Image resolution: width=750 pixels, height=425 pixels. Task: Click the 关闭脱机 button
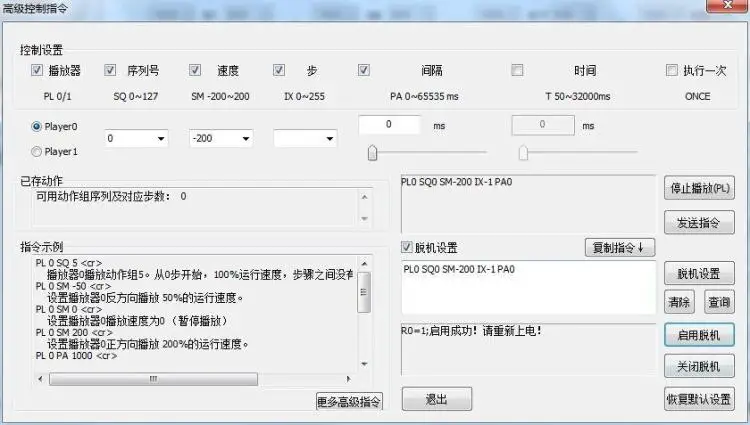pyautogui.click(x=699, y=366)
